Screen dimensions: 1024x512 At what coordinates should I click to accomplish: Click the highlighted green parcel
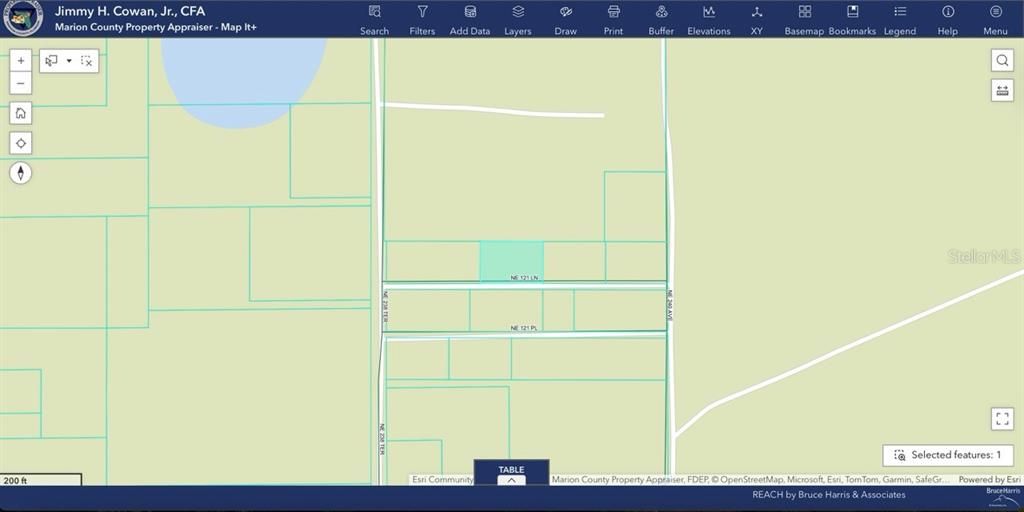[x=511, y=260]
